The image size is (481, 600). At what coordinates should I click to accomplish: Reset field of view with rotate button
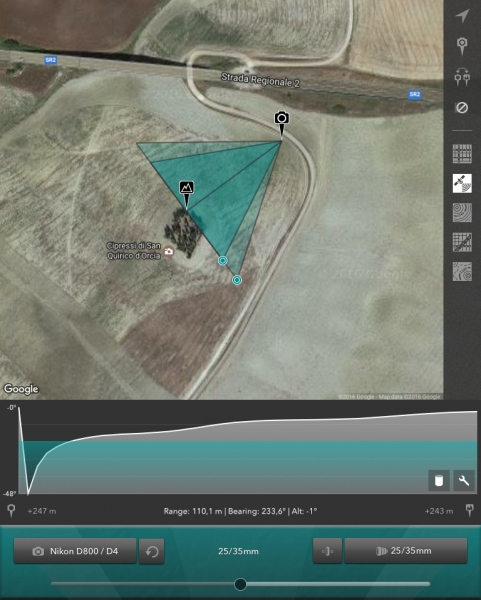152,551
